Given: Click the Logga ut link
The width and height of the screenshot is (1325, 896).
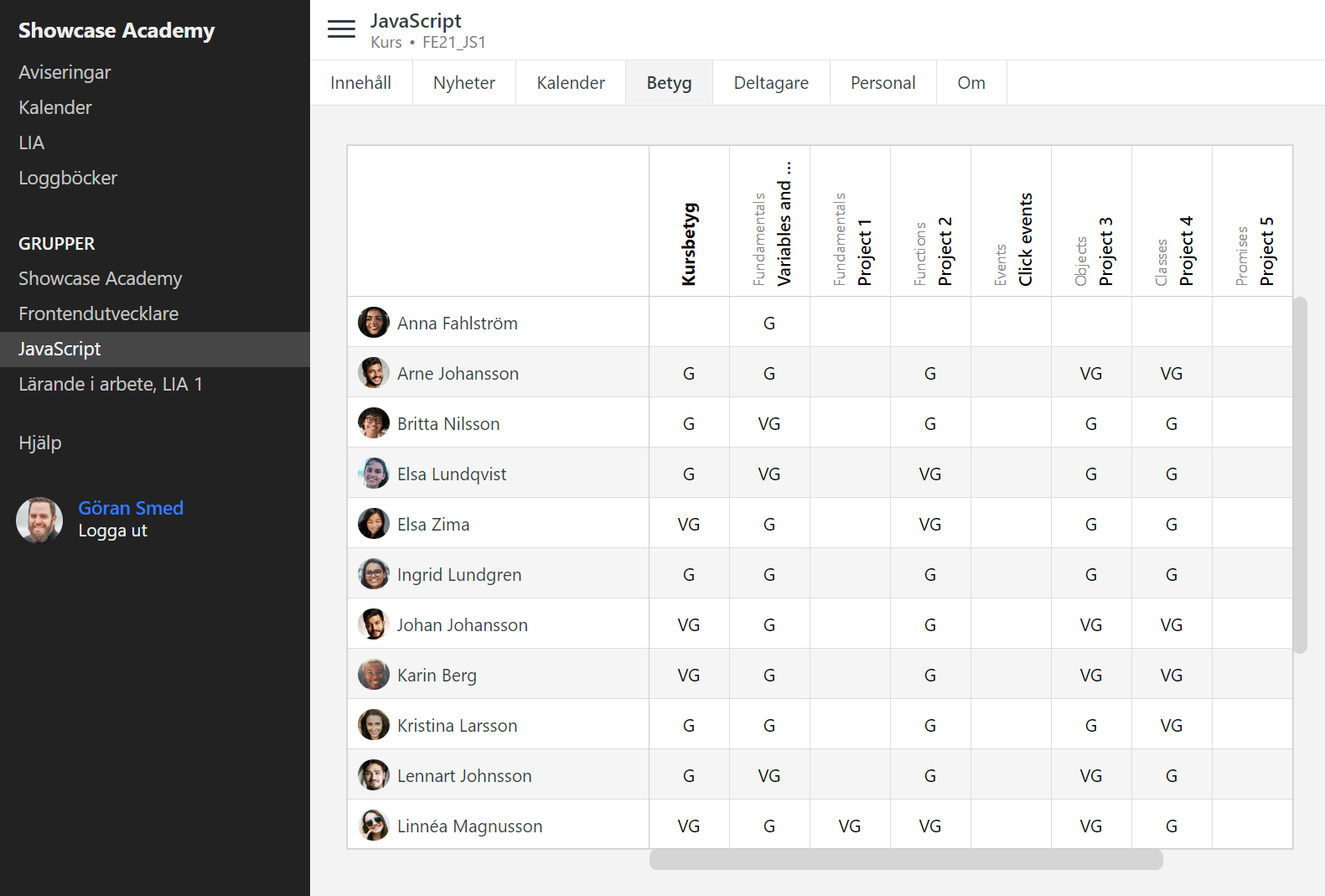Looking at the screenshot, I should coord(112,531).
